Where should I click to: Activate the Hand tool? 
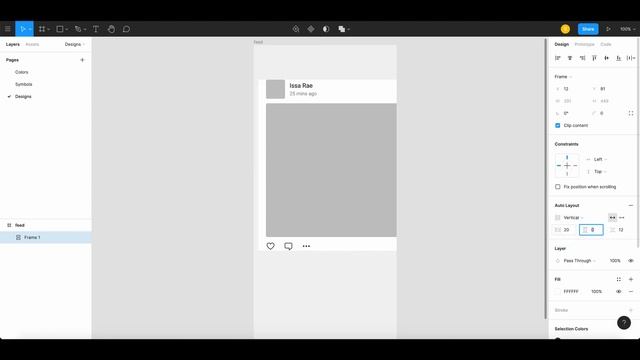tap(111, 29)
